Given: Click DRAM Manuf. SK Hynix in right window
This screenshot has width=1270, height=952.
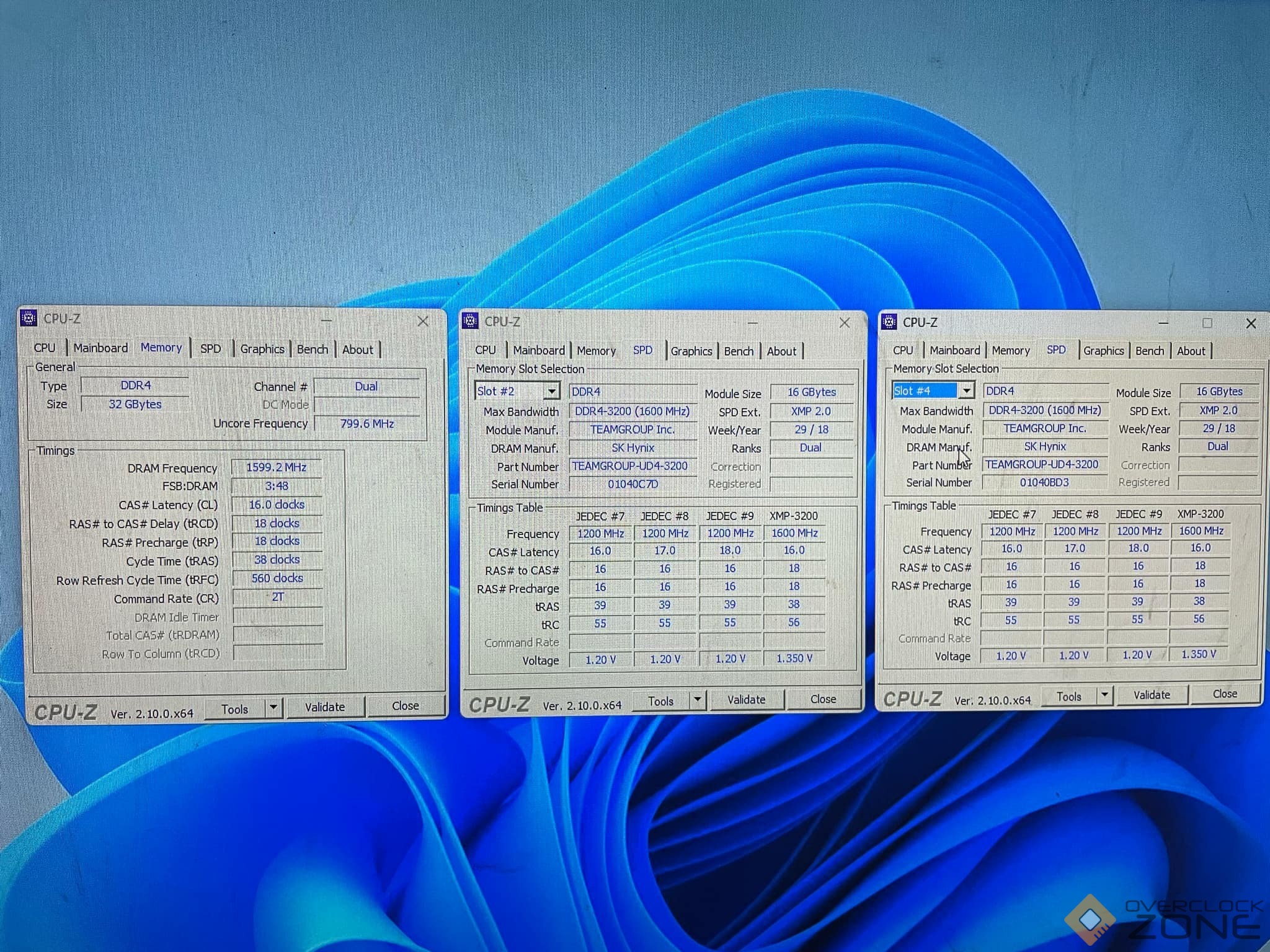Looking at the screenshot, I should [x=1045, y=446].
